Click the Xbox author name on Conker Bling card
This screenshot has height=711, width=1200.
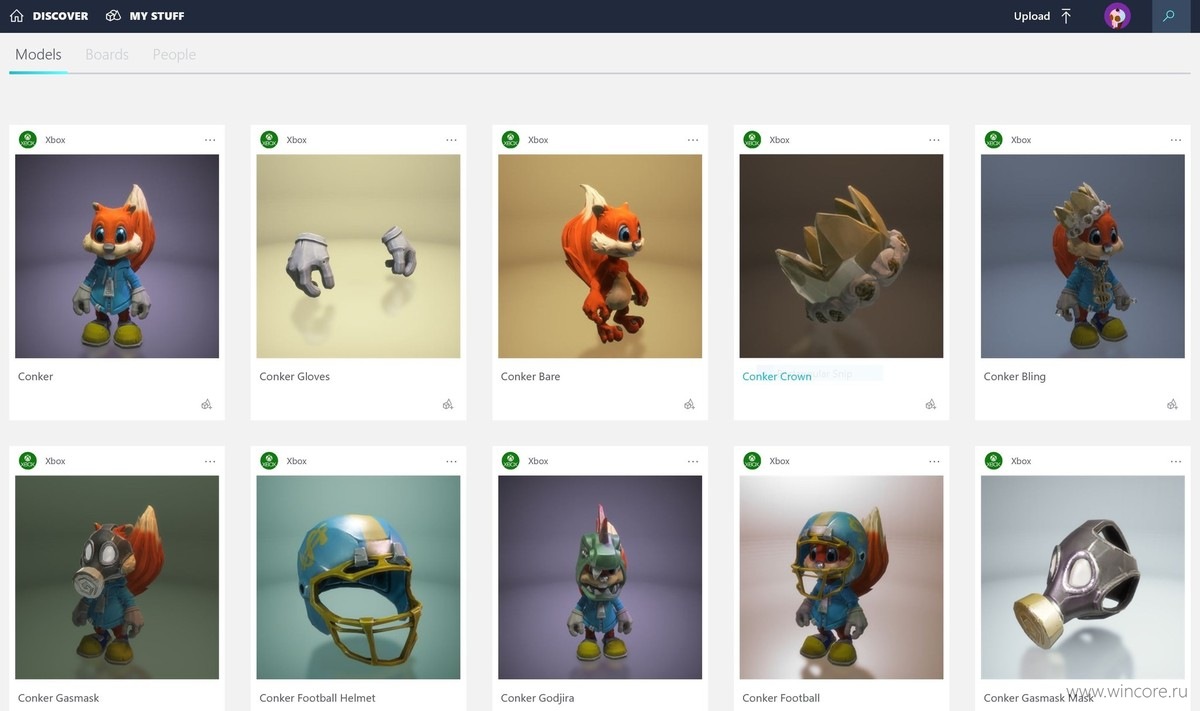(1021, 140)
